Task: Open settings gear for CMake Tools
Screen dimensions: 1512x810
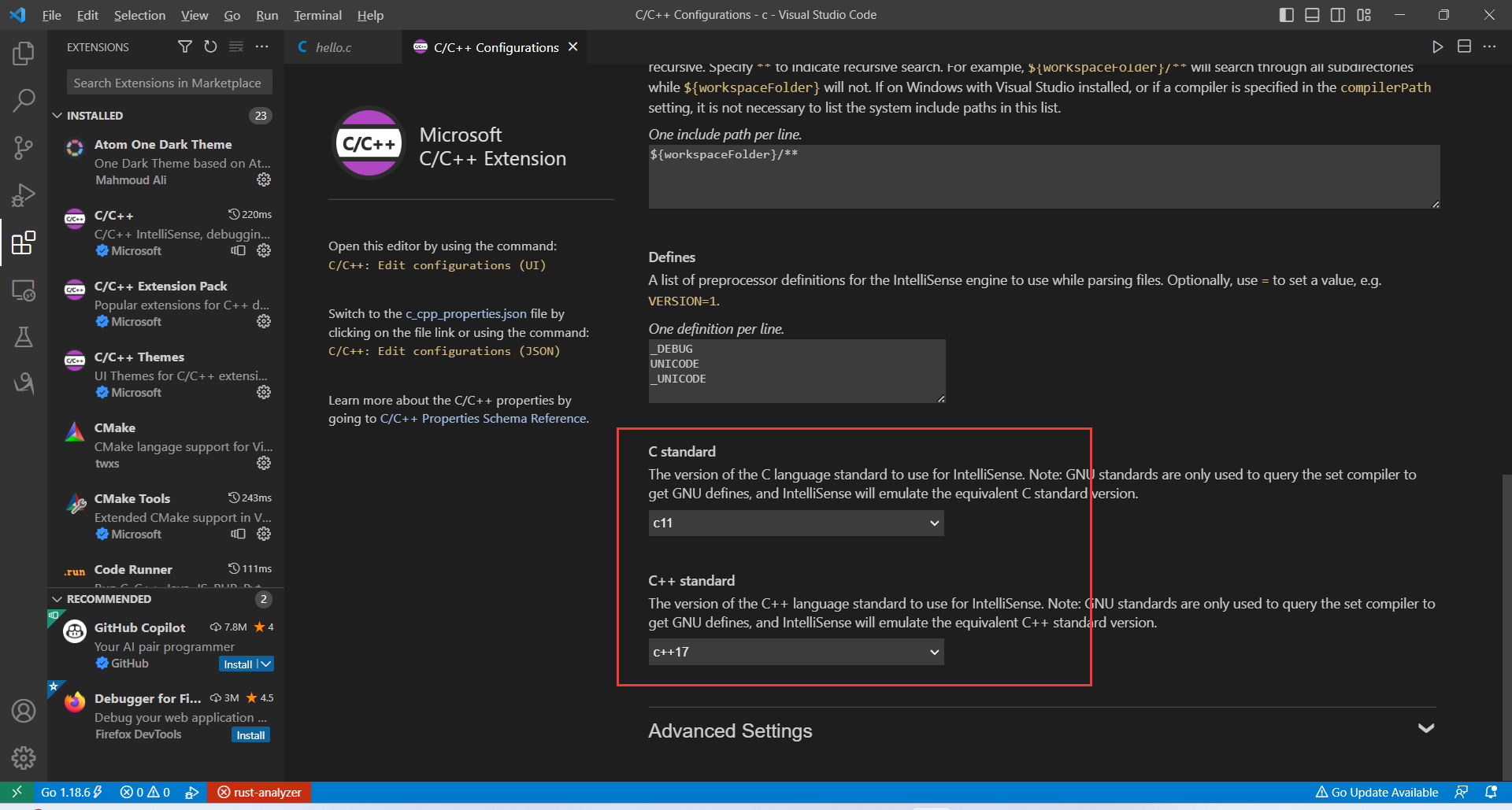Action: 264,534
